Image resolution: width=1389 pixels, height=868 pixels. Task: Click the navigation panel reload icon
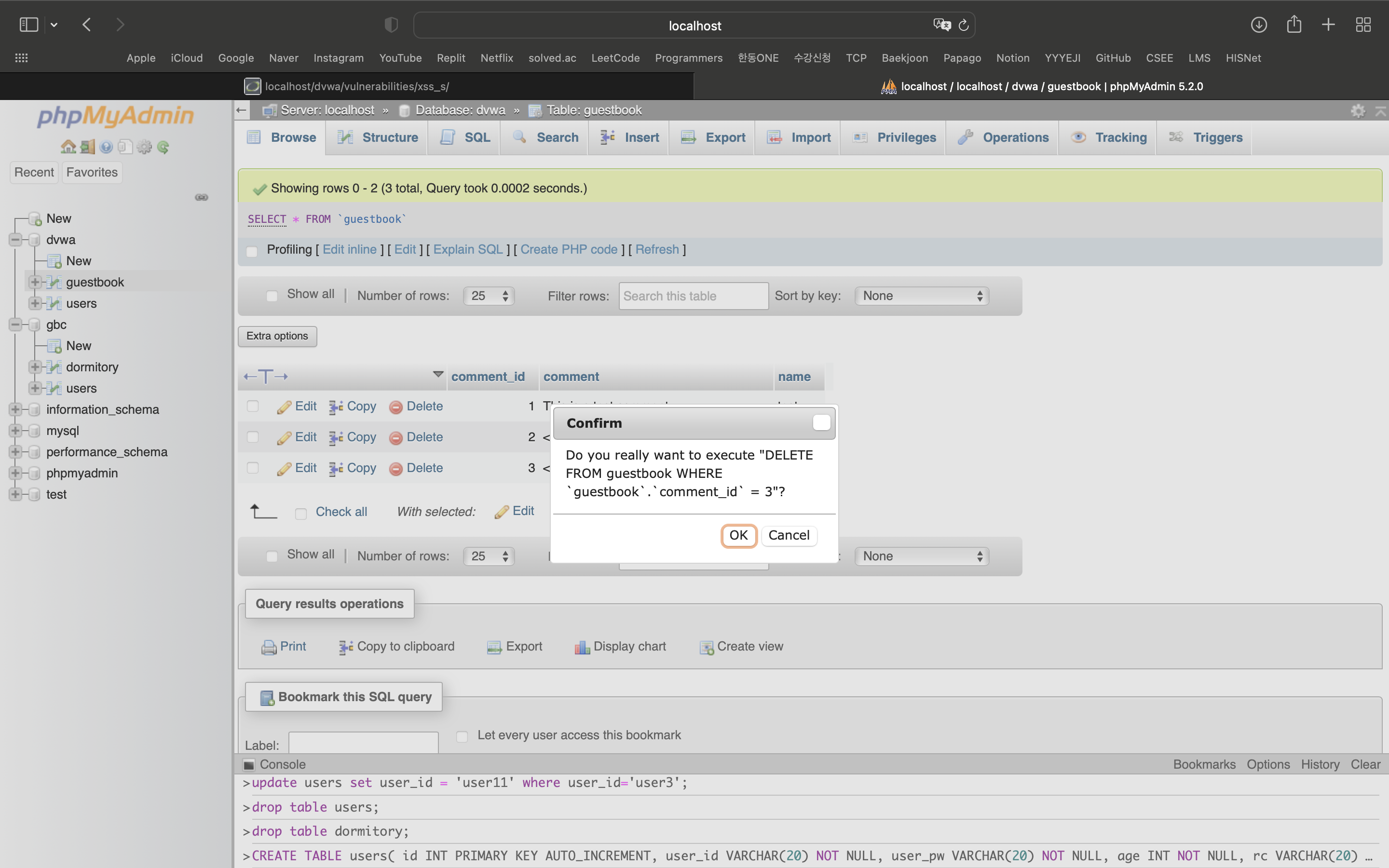coord(163,147)
